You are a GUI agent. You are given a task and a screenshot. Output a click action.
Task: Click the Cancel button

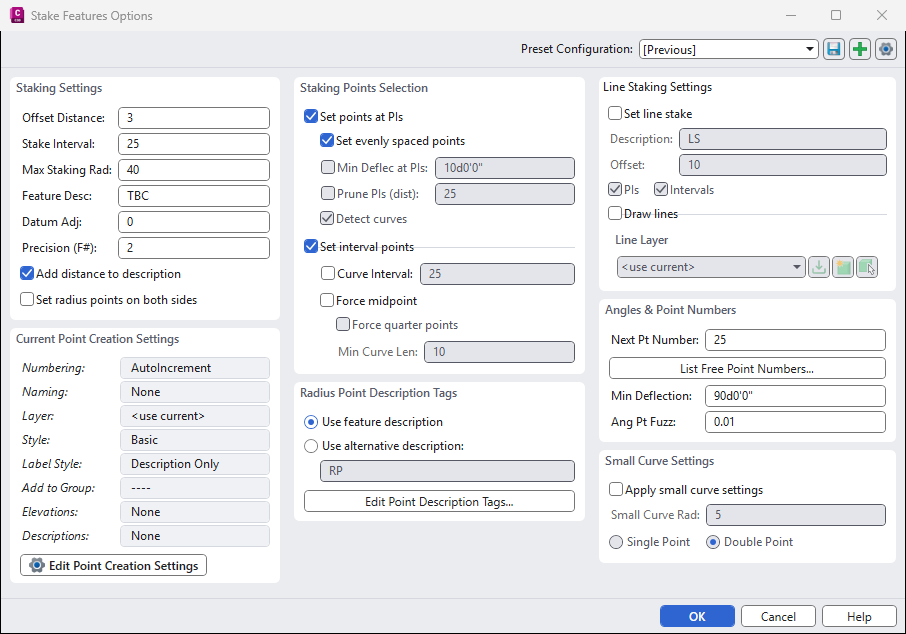click(778, 616)
